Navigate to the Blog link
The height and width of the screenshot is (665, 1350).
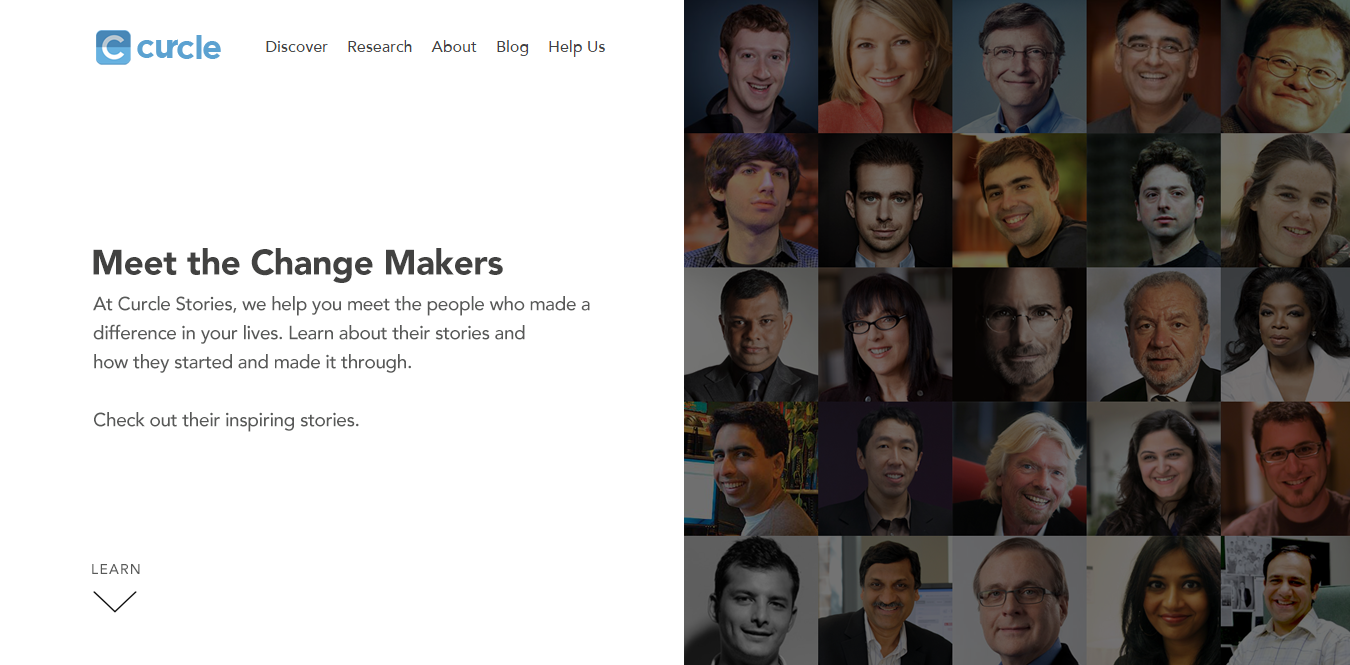coord(512,47)
